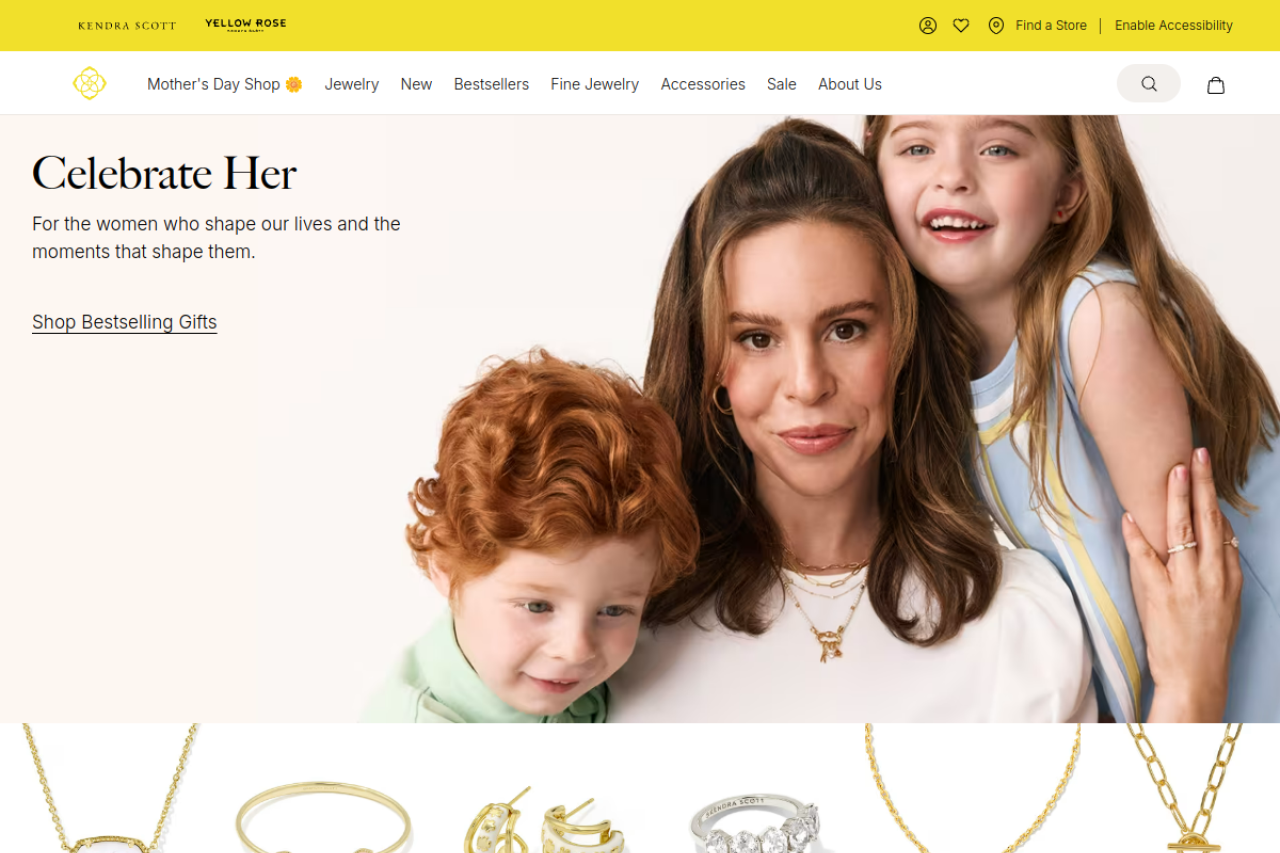
Task: Open the shopping bag icon
Action: point(1216,85)
